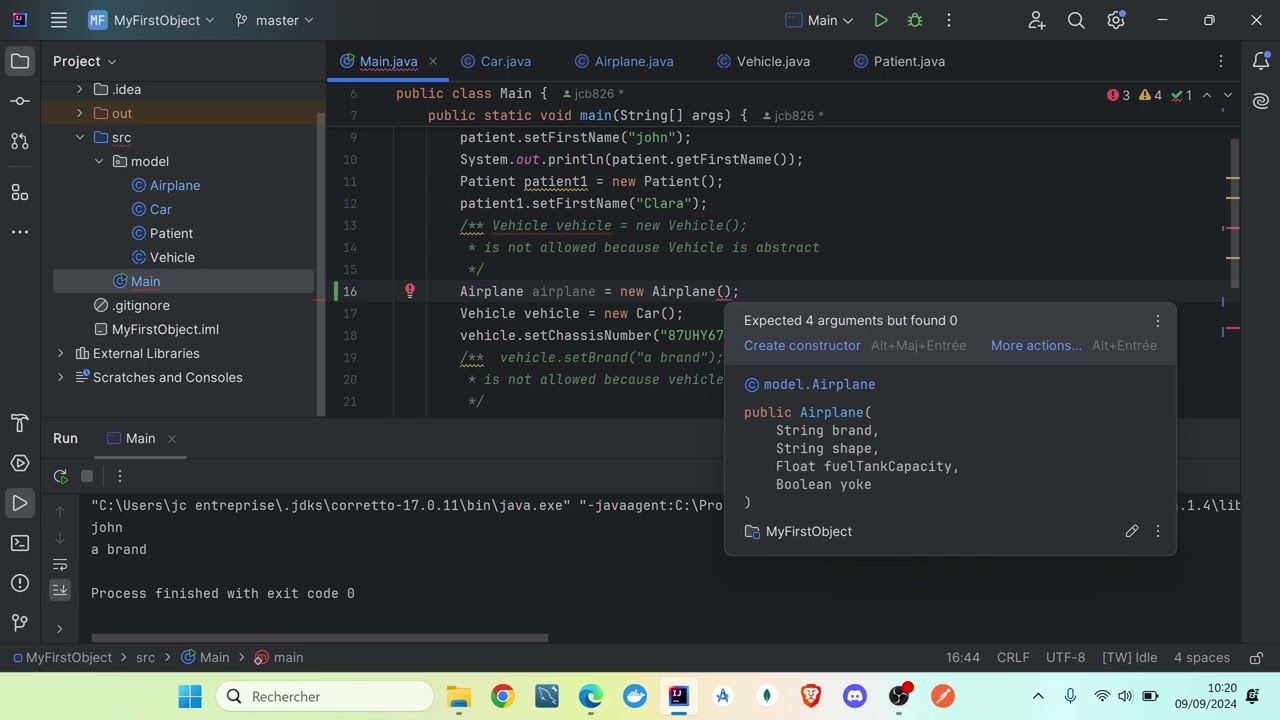
Task: Collapse the src folder
Action: [80, 137]
